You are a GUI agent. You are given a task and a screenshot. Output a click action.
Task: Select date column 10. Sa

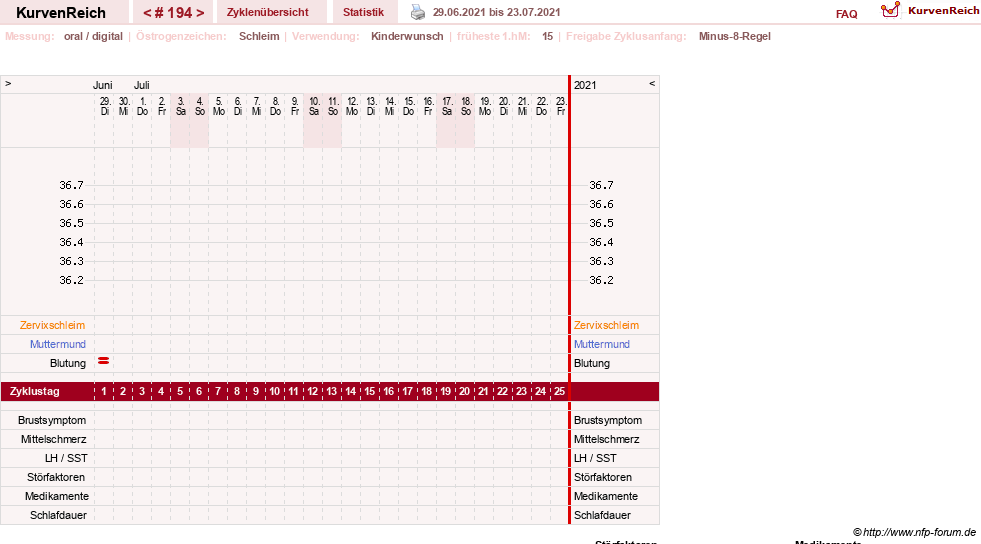pos(313,106)
